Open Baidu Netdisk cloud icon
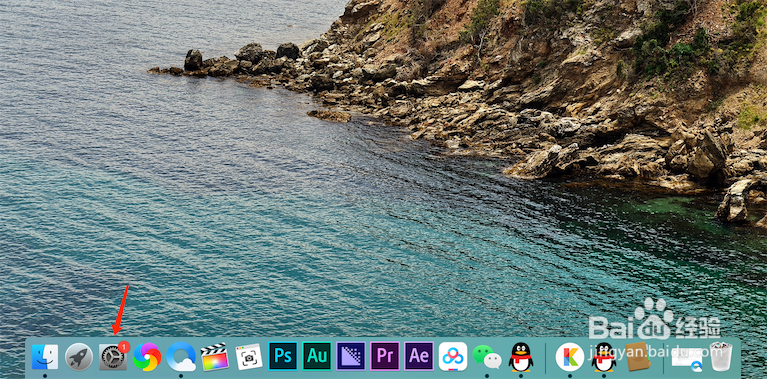This screenshot has width=767, height=379. [x=453, y=357]
